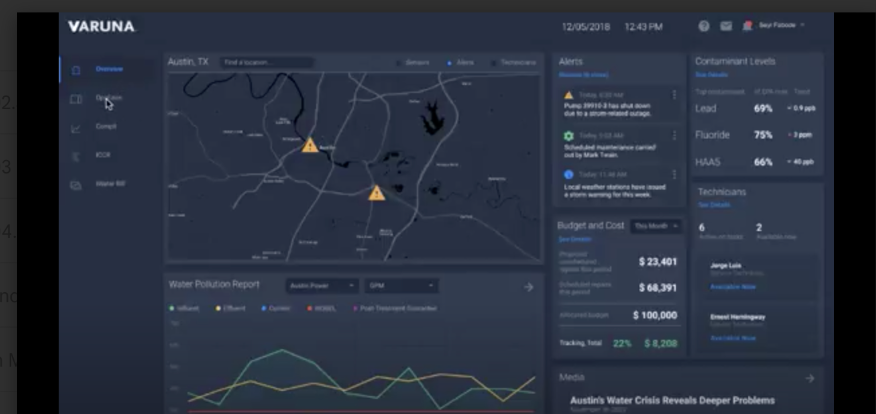Open options menu for storm warning alert
Viewport: 876px width, 414px height.
pos(674,174)
